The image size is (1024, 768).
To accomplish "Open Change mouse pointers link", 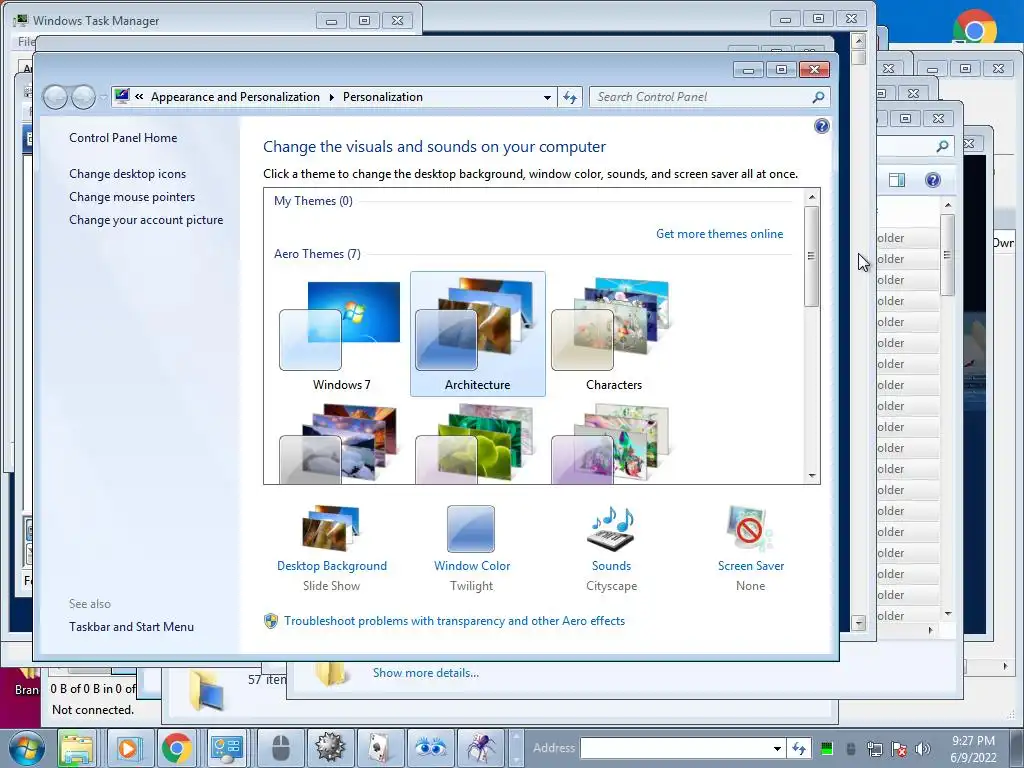I will (132, 197).
